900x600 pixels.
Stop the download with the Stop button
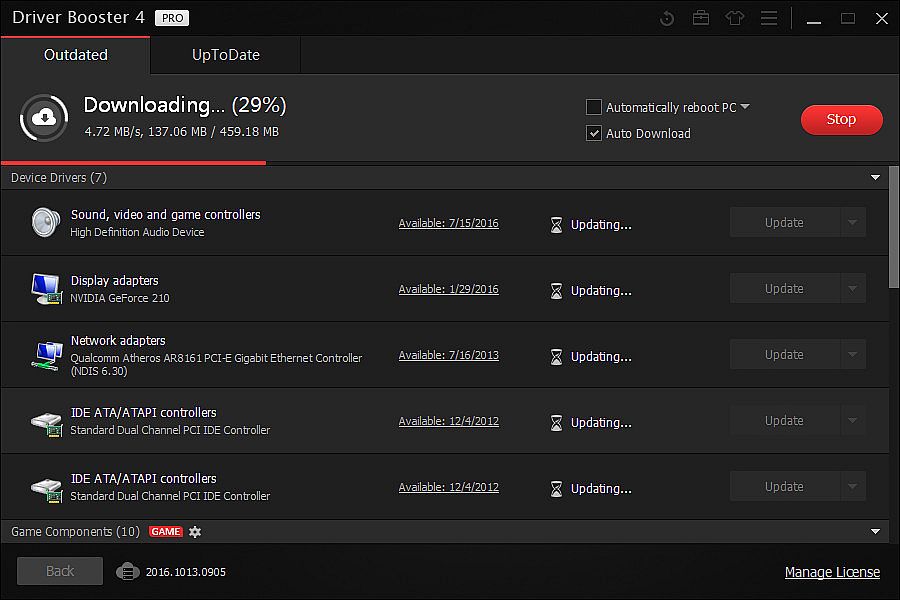(841, 119)
